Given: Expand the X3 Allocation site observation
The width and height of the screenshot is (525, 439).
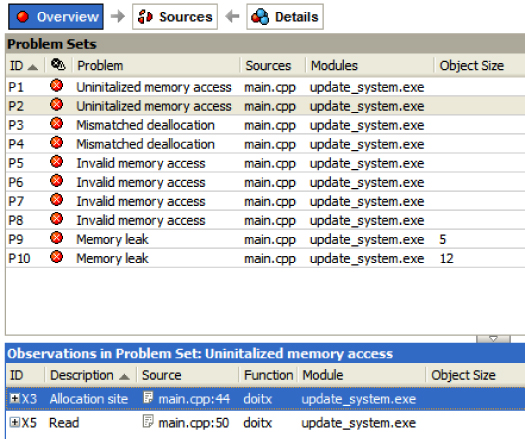Looking at the screenshot, I should (x=14, y=398).
